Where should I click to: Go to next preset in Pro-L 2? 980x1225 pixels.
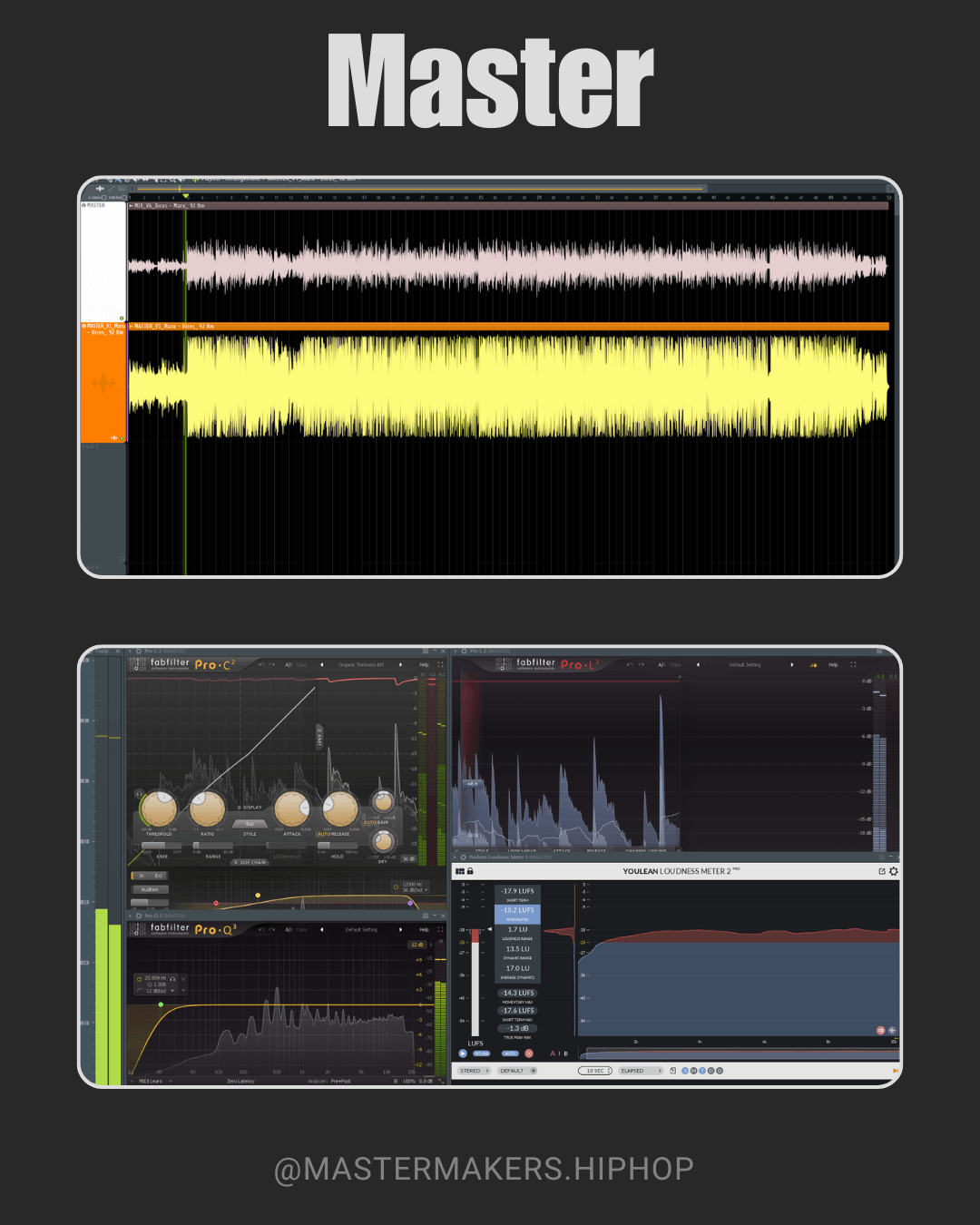791,664
